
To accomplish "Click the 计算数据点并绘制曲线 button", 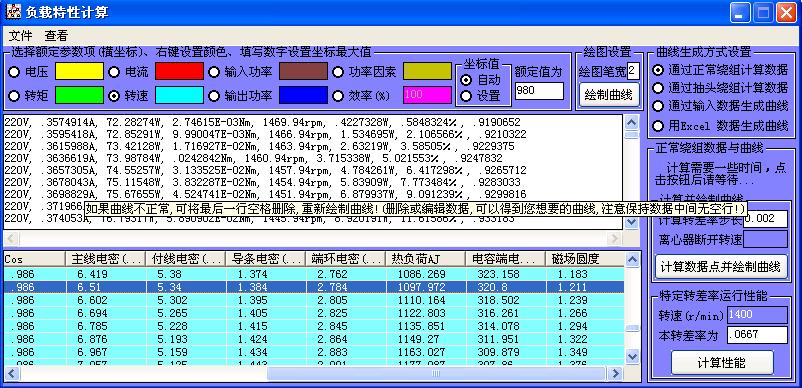I will tap(722, 266).
